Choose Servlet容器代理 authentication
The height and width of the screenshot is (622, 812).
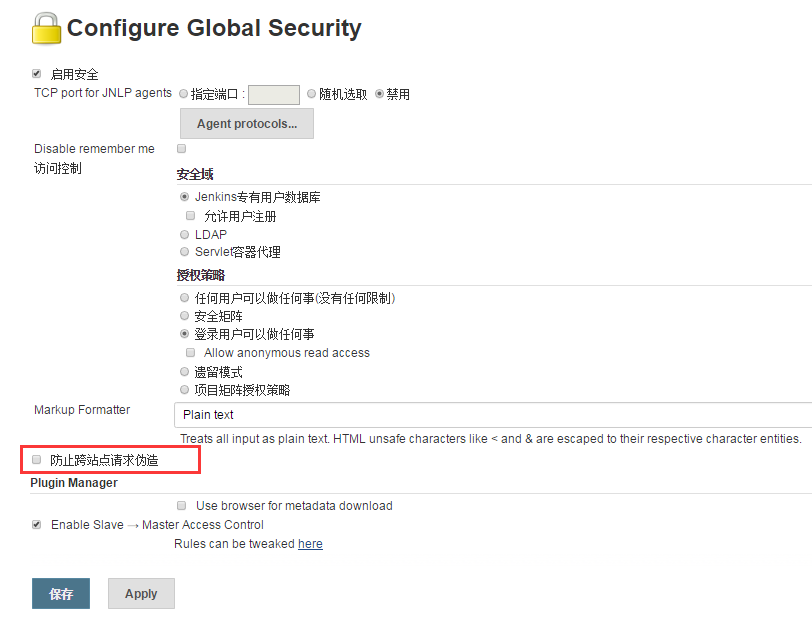coord(184,253)
